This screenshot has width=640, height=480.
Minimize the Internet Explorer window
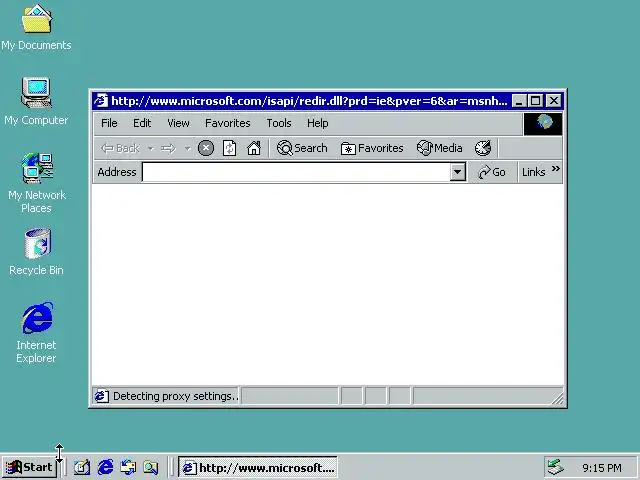[519, 100]
